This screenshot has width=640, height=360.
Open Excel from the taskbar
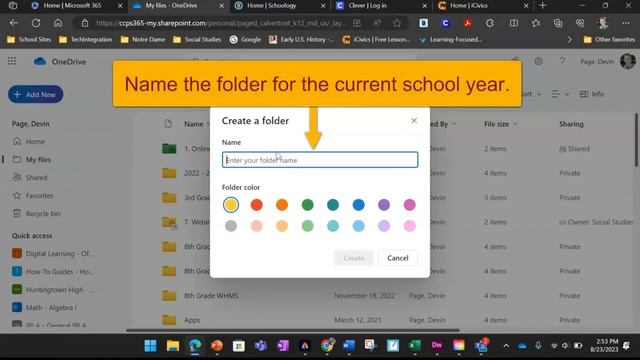point(415,346)
